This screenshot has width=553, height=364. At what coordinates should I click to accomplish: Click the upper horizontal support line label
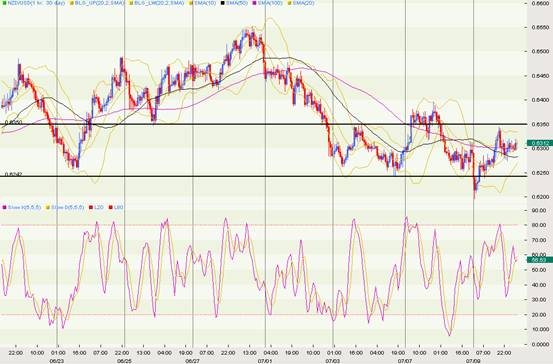(x=13, y=122)
